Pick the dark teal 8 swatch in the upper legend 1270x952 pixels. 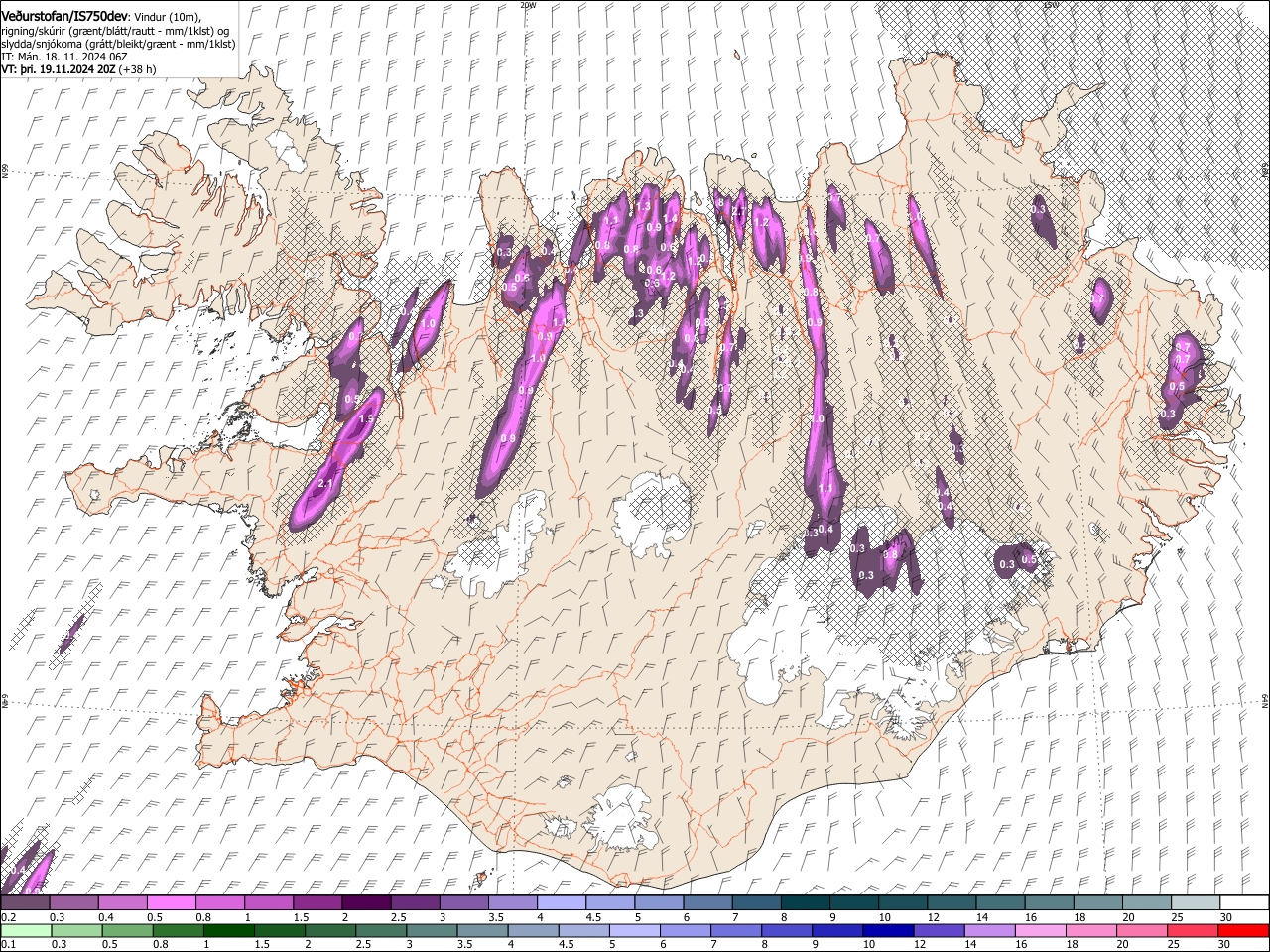[x=805, y=903]
